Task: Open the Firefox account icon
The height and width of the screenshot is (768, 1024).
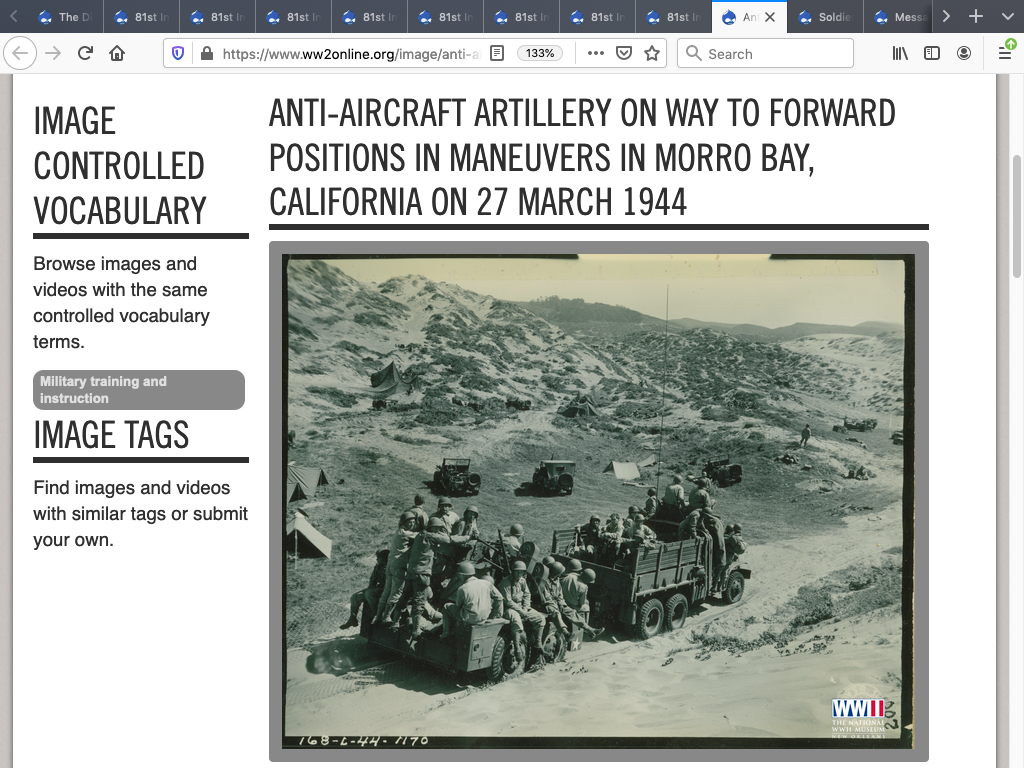Action: coord(964,54)
